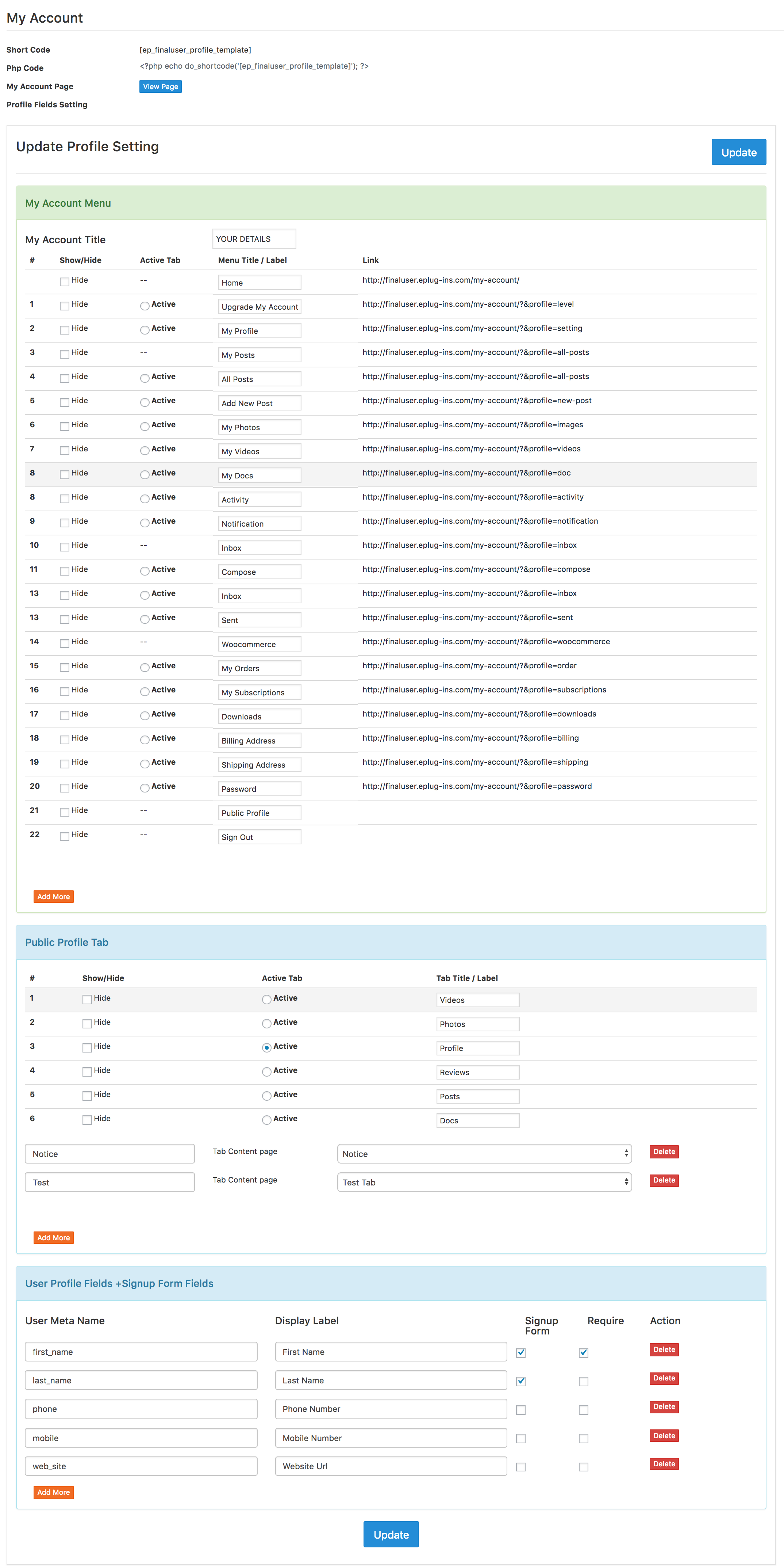Delete the Test custom tab
Image resolution: width=784 pixels, height=1566 pixels.
[x=664, y=1180]
